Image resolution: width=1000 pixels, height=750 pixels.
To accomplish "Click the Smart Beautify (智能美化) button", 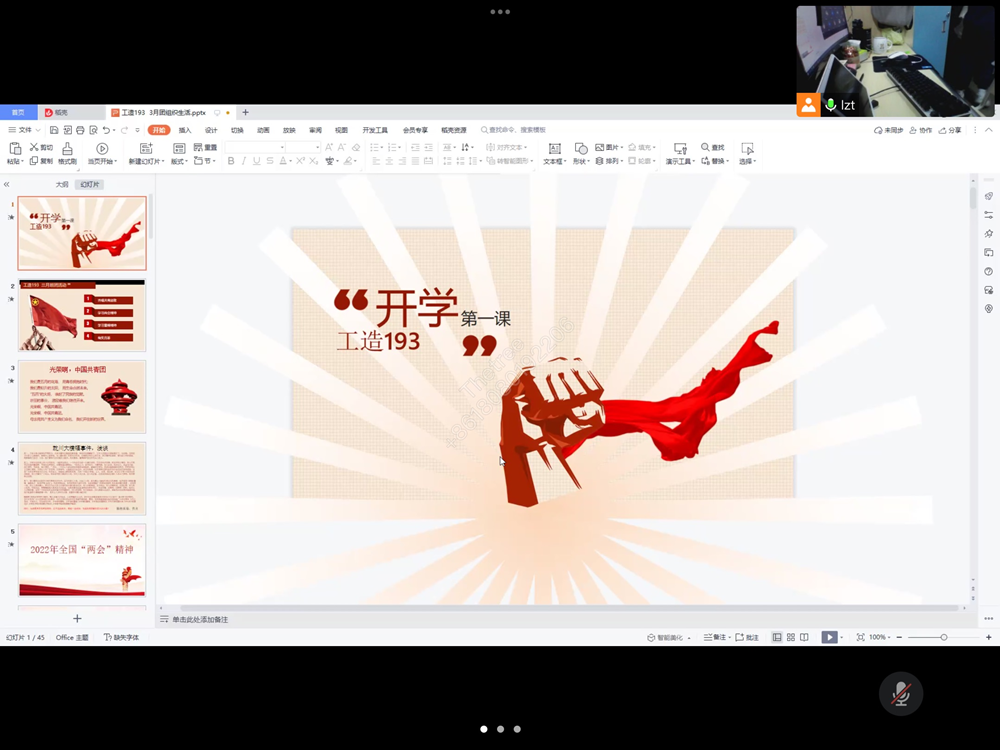I will tap(668, 637).
